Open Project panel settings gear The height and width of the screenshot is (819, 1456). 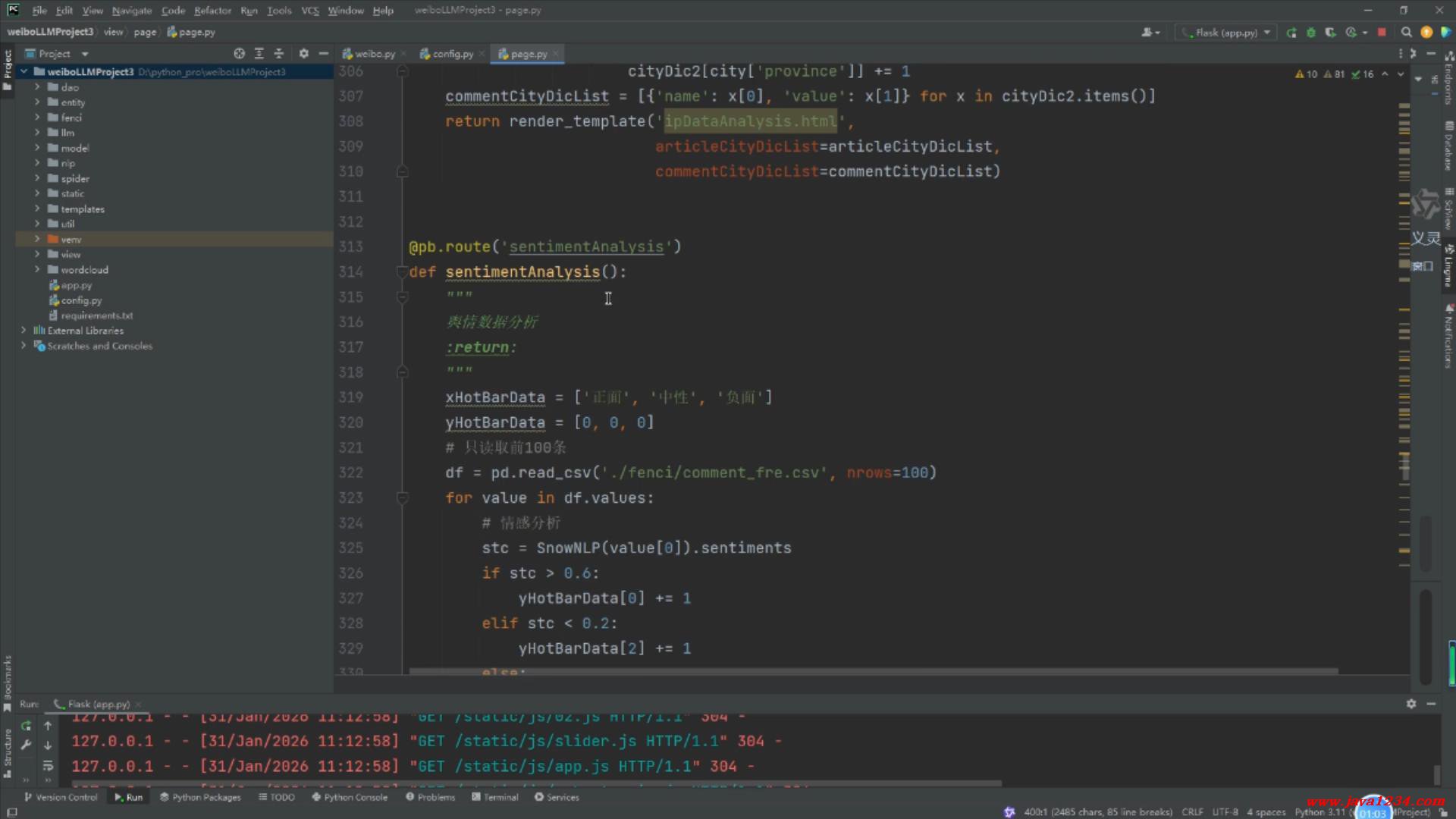(303, 54)
